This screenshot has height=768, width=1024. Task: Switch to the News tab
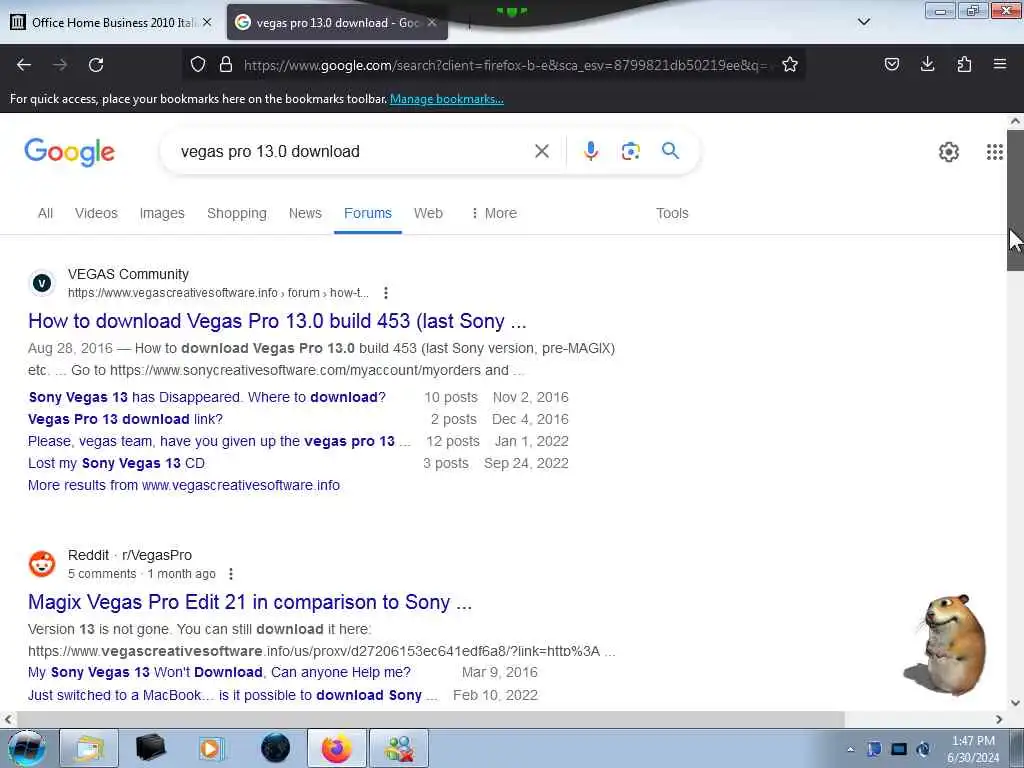click(x=305, y=214)
